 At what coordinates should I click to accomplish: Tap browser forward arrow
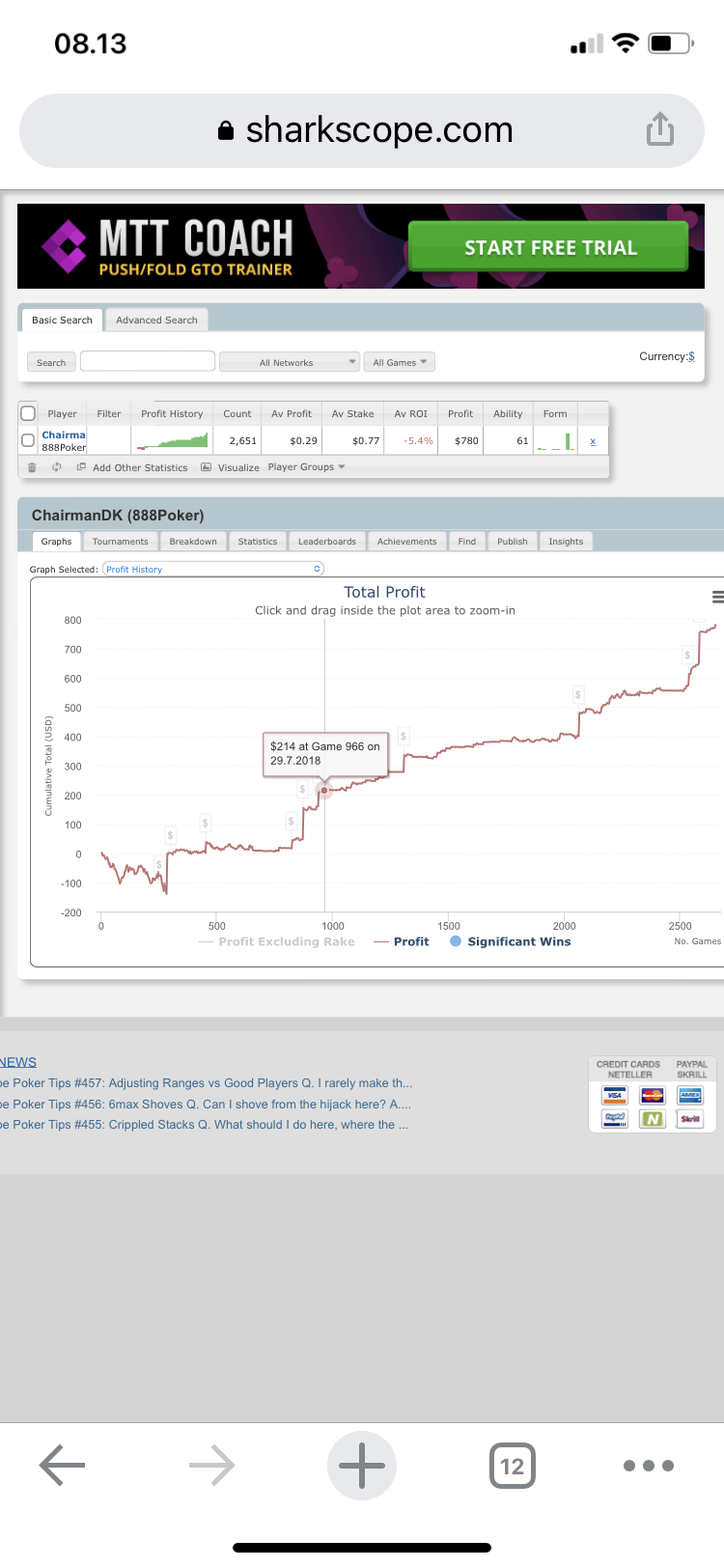211,1466
